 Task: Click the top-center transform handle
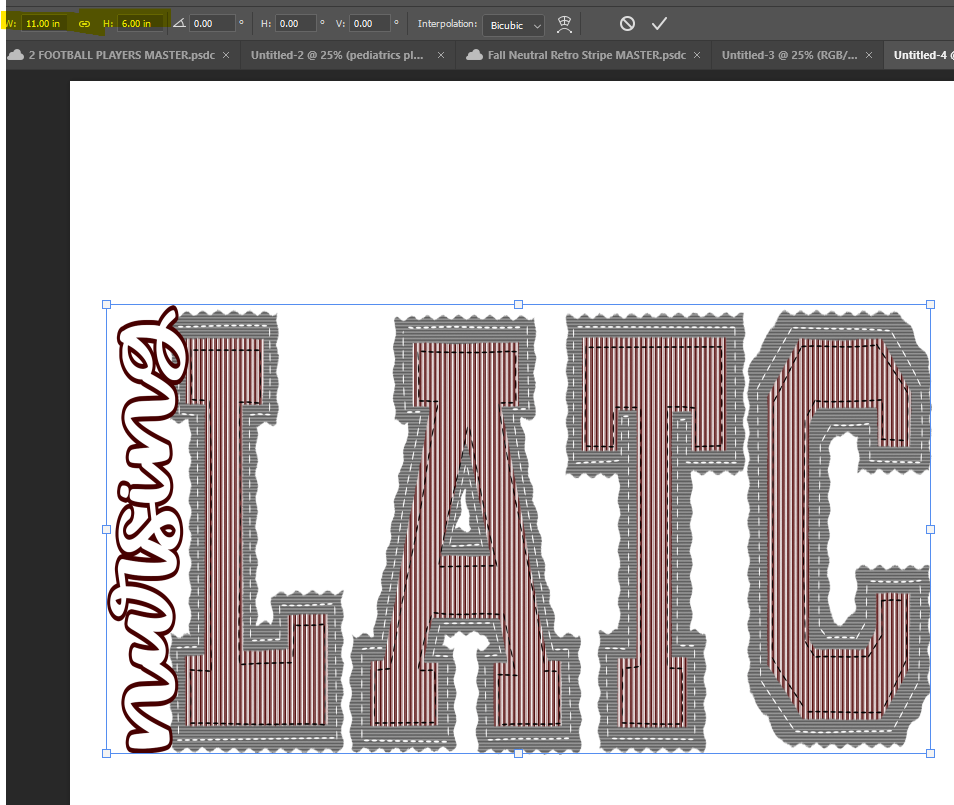(x=518, y=304)
